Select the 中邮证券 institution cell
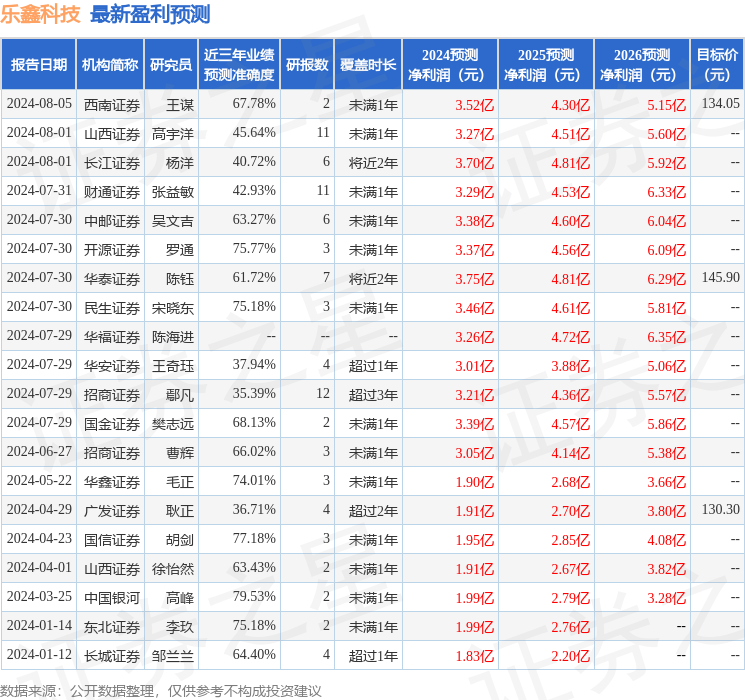The width and height of the screenshot is (745, 700). (112, 221)
